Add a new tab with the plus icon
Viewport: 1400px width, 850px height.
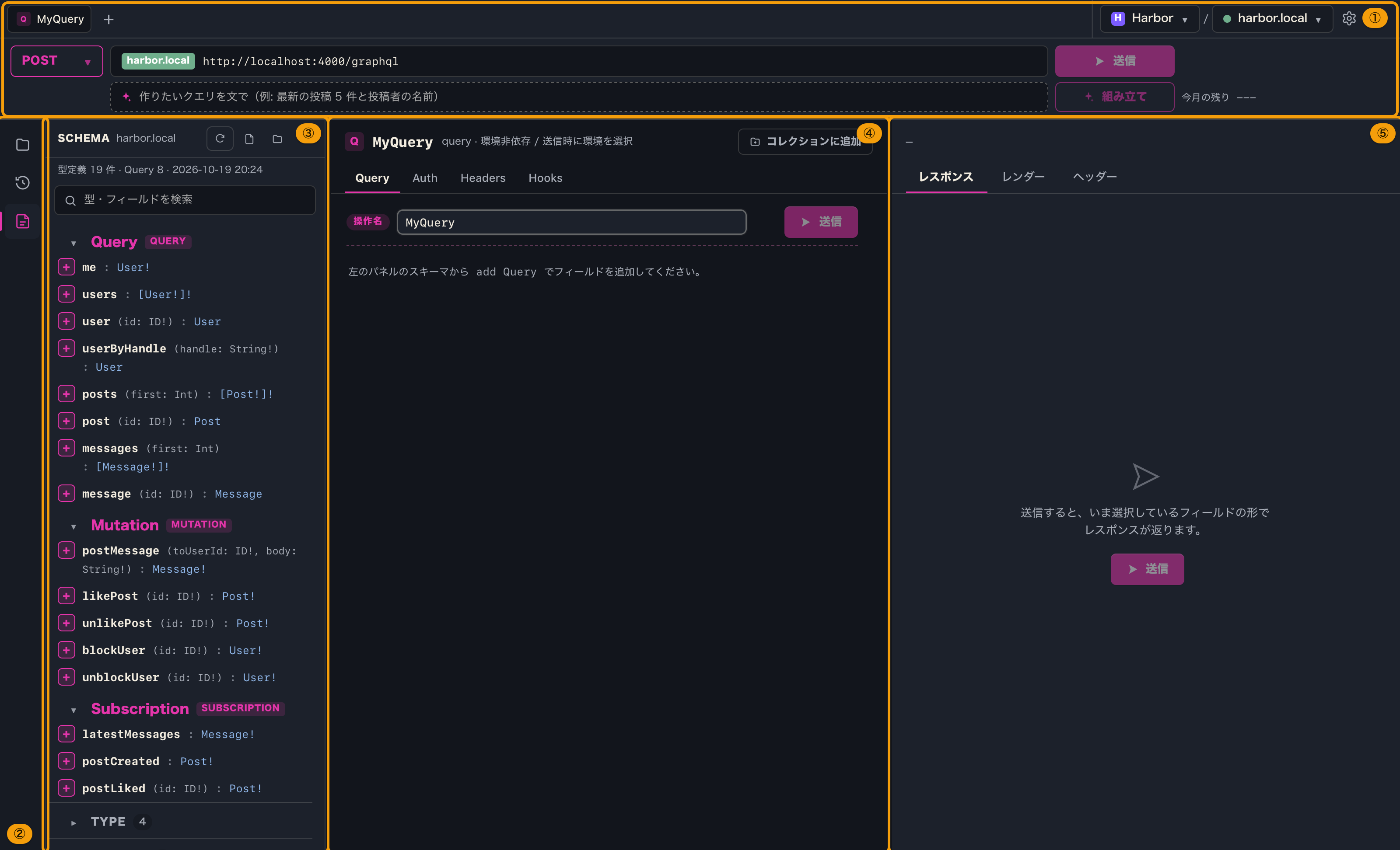[108, 19]
